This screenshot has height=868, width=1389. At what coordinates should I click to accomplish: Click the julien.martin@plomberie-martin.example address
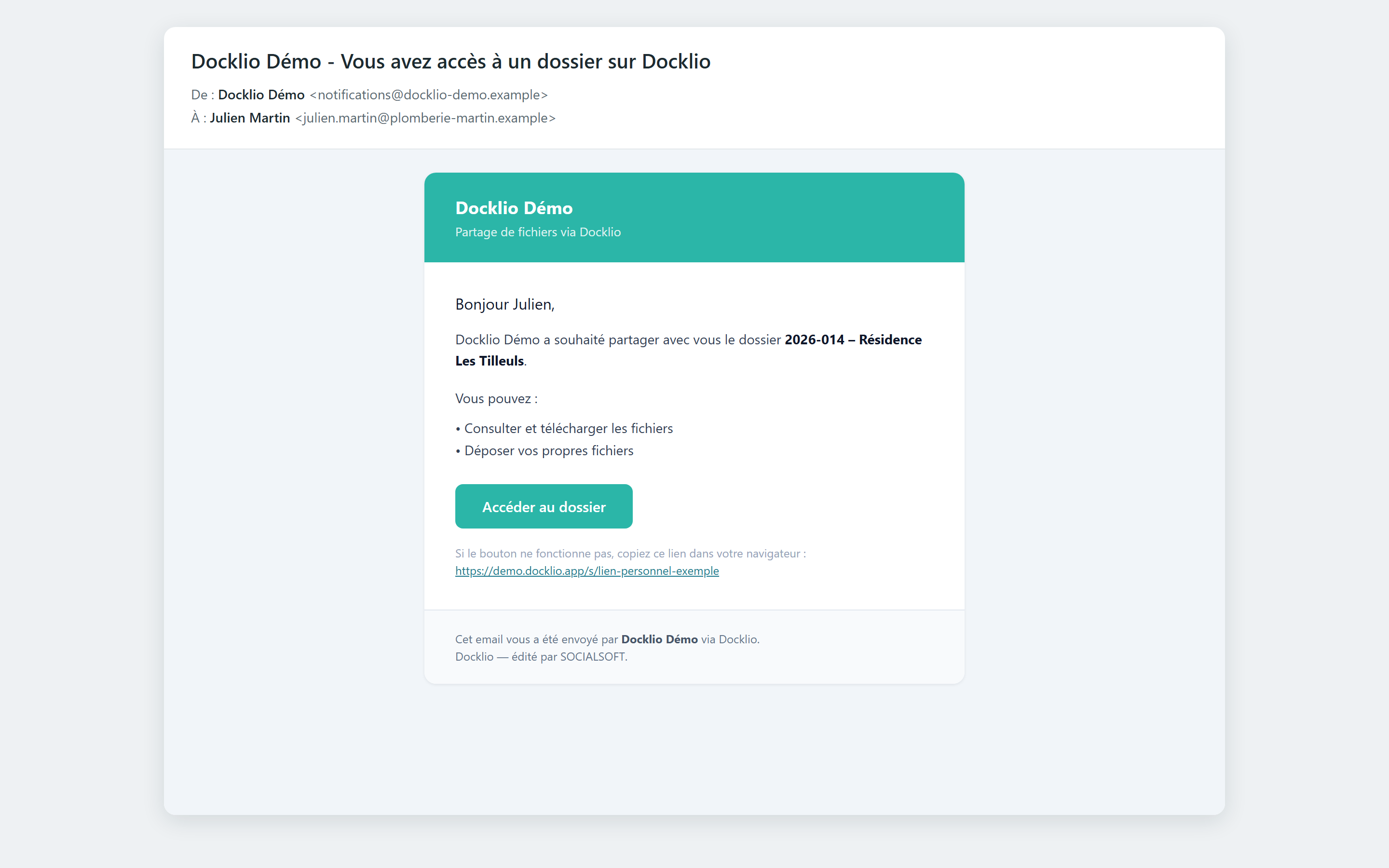pos(425,118)
